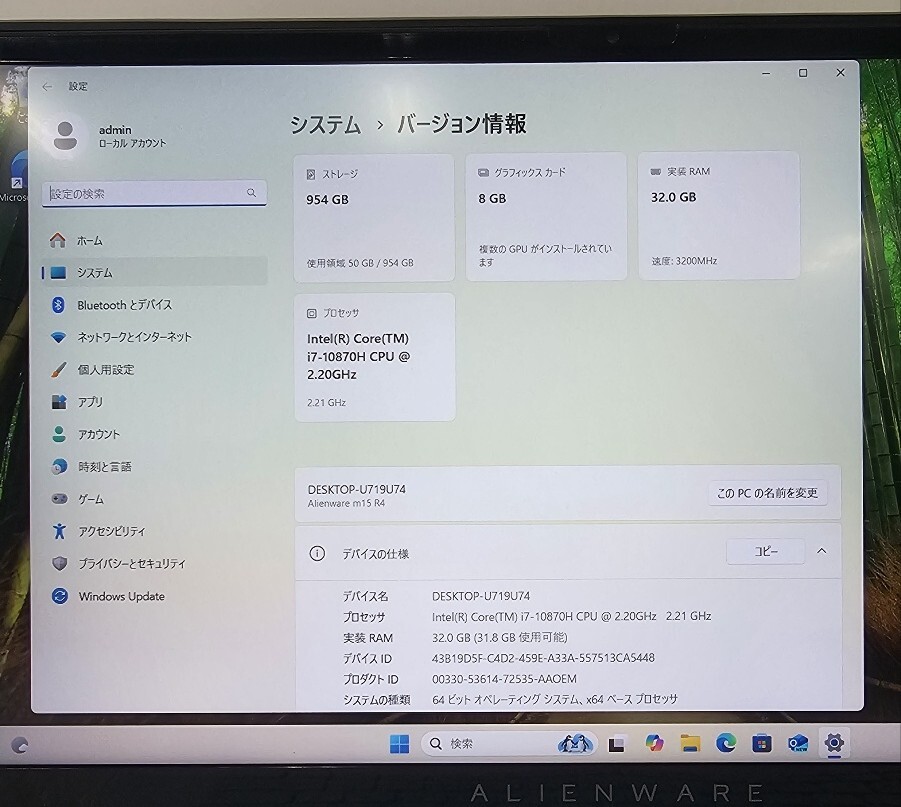Open the ストレージ 954 GB card
The width and height of the screenshot is (901, 807).
[374, 218]
